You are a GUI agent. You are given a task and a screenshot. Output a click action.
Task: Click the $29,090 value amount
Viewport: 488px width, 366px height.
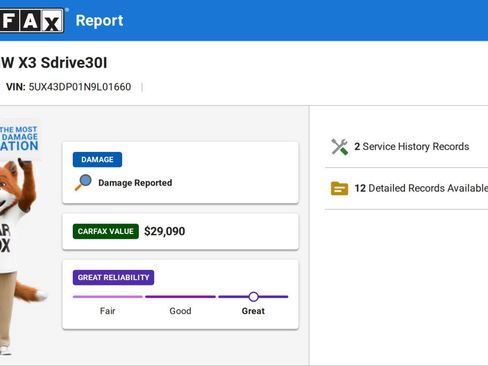pos(164,231)
